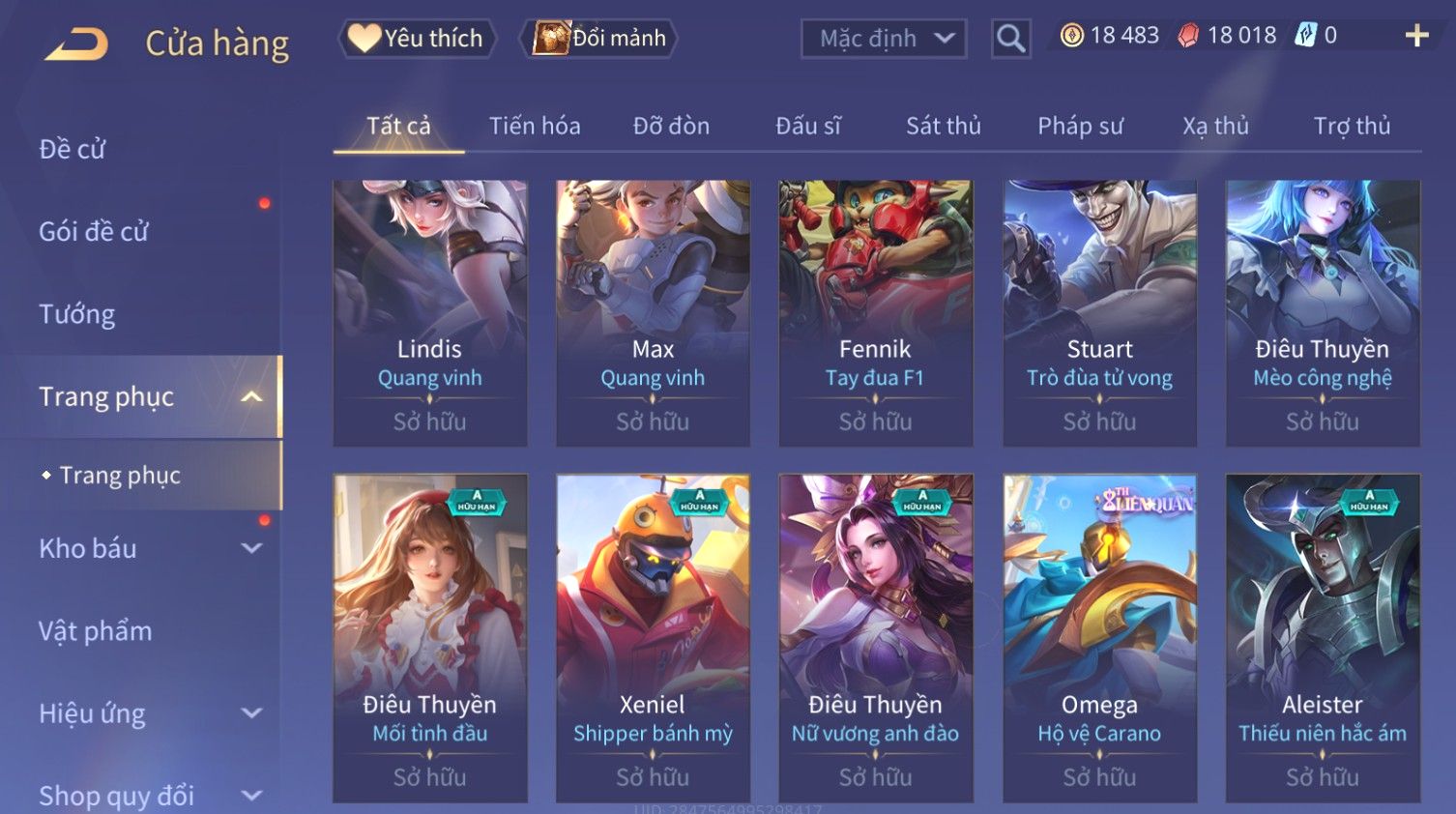
Task: Go to Tướng in the sidebar
Action: 76,314
